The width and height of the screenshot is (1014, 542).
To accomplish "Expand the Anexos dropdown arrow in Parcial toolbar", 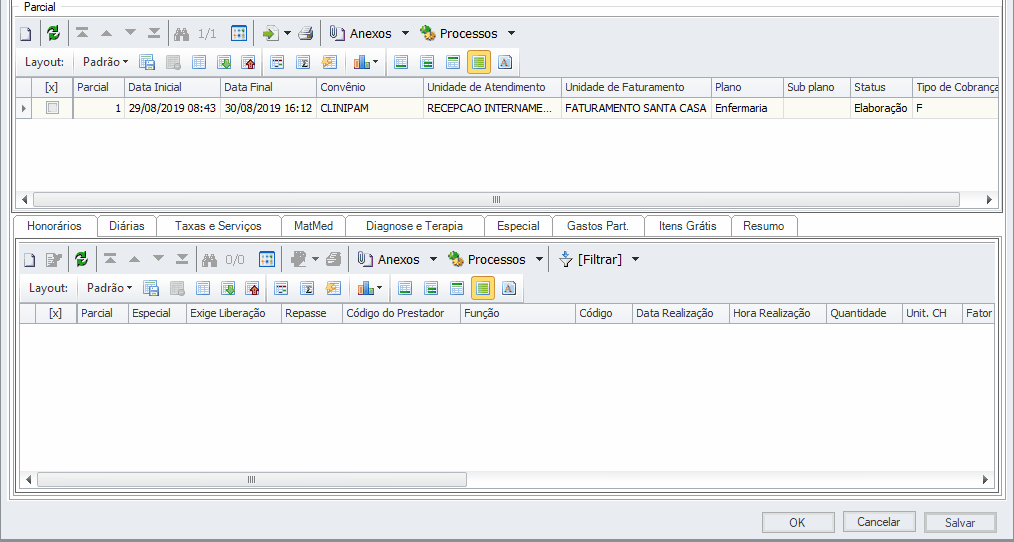I will pyautogui.click(x=405, y=34).
